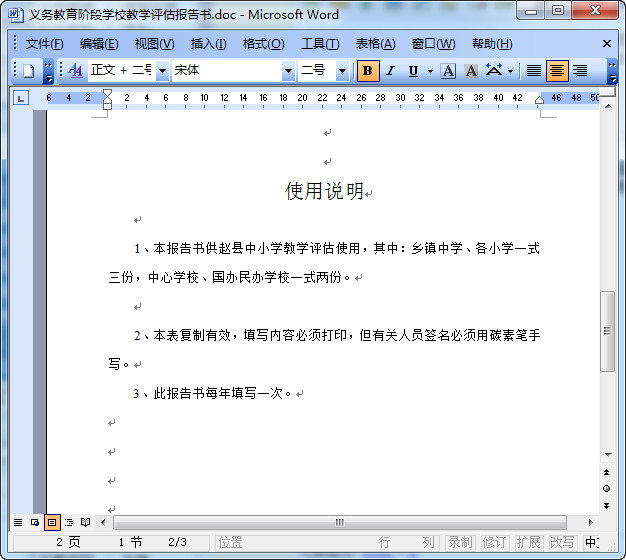Open the 视图(V) menu
The image size is (626, 560).
click(x=155, y=44)
